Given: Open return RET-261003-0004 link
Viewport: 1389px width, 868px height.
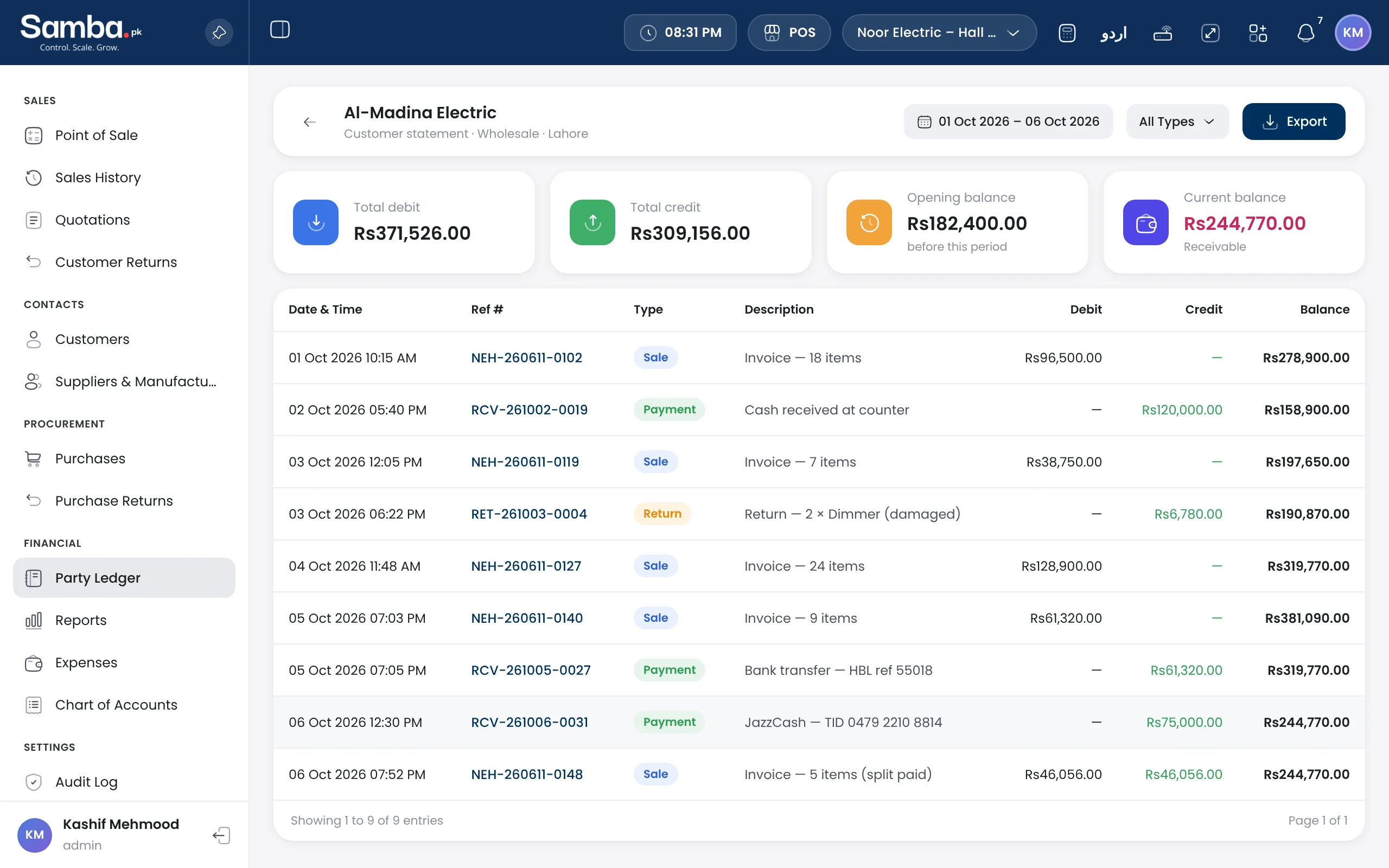Looking at the screenshot, I should [528, 514].
